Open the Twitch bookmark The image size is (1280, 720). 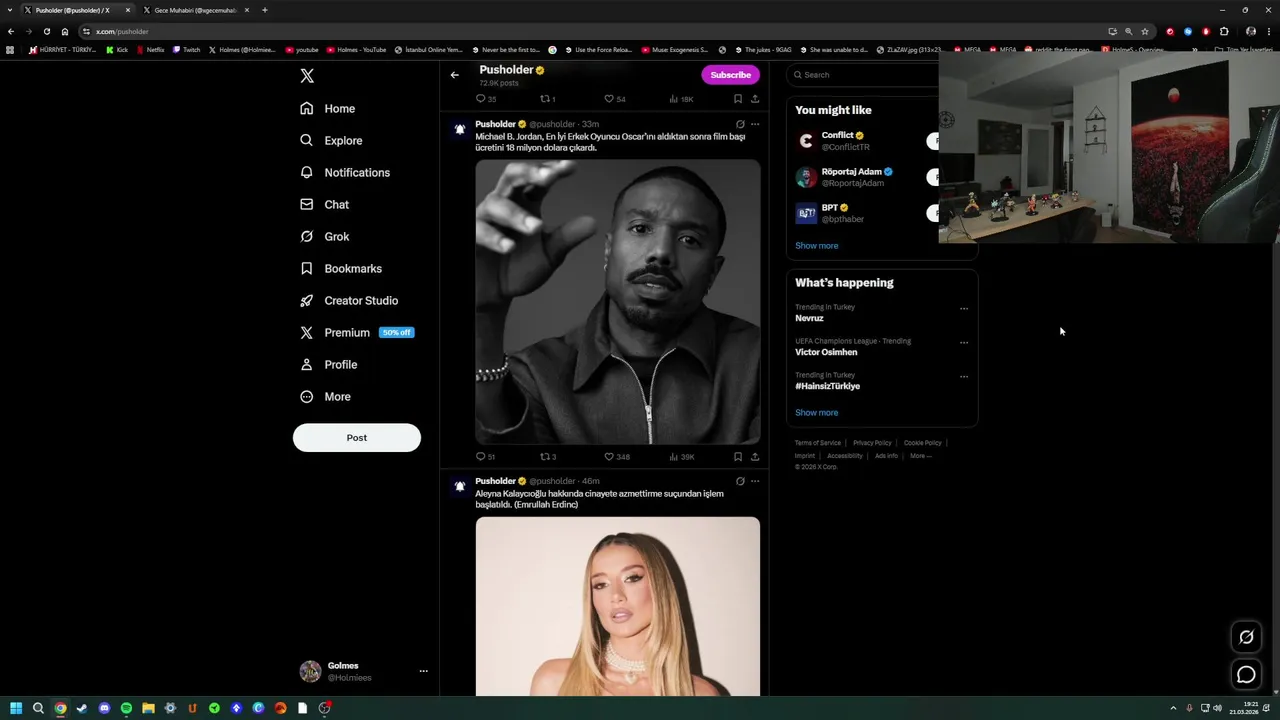click(186, 49)
